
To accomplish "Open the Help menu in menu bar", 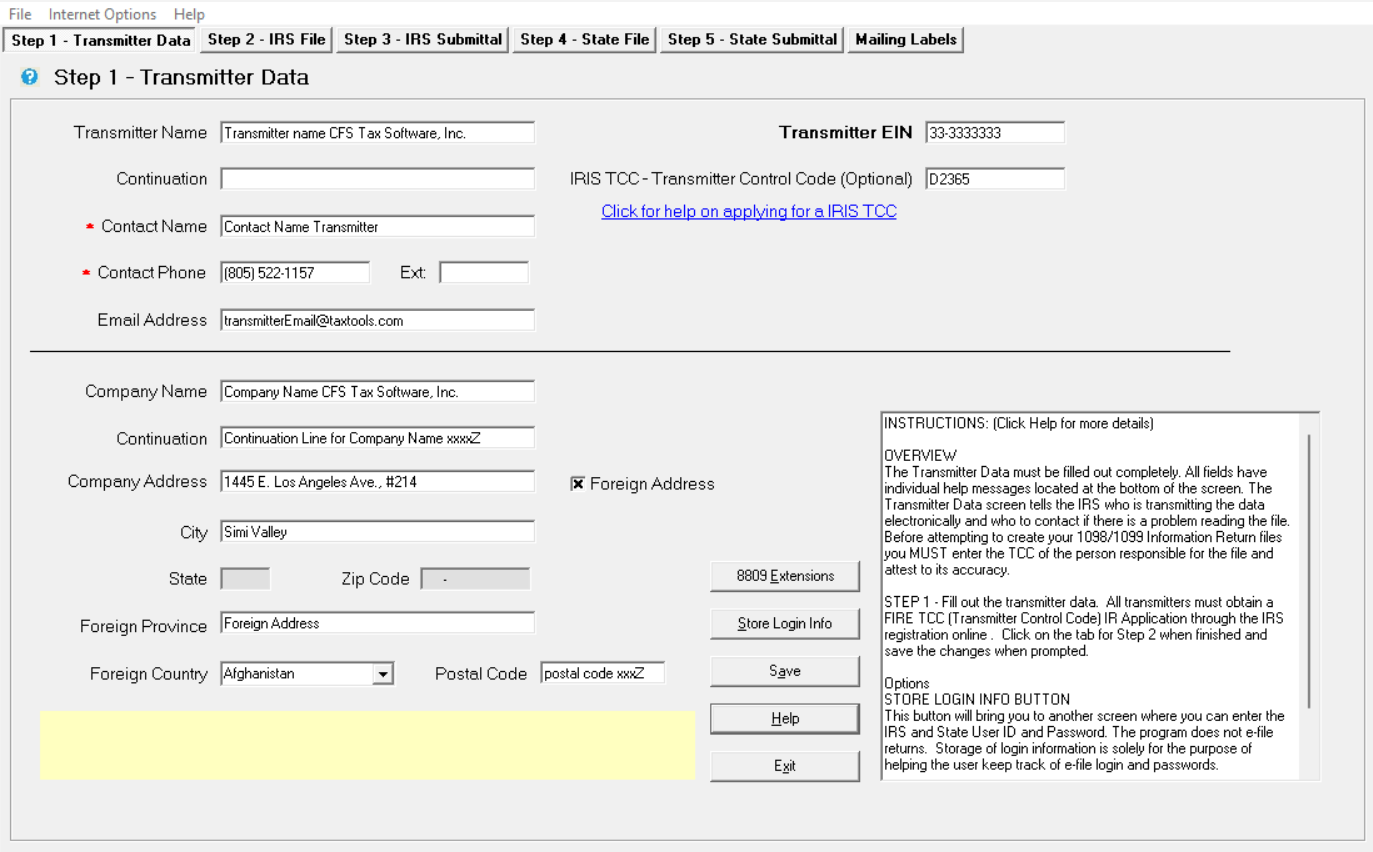I will [x=189, y=14].
